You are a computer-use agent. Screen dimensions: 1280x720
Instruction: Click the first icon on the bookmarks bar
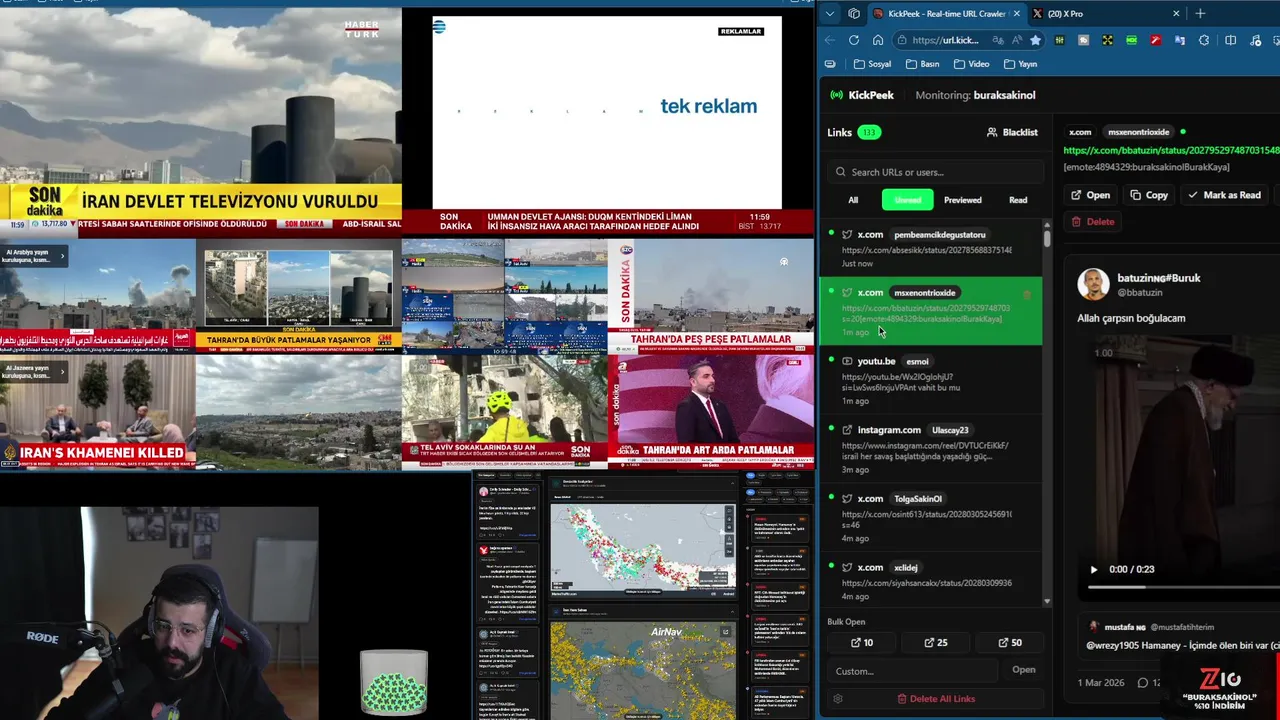pyautogui.click(x=830, y=64)
